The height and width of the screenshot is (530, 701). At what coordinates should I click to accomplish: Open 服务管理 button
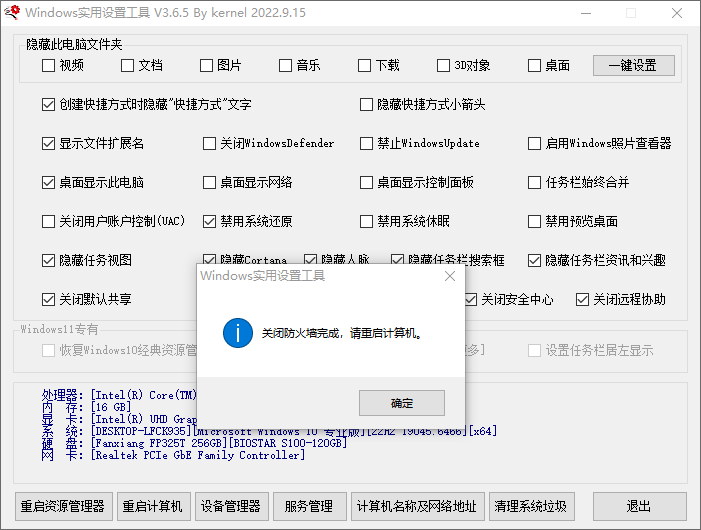309,506
